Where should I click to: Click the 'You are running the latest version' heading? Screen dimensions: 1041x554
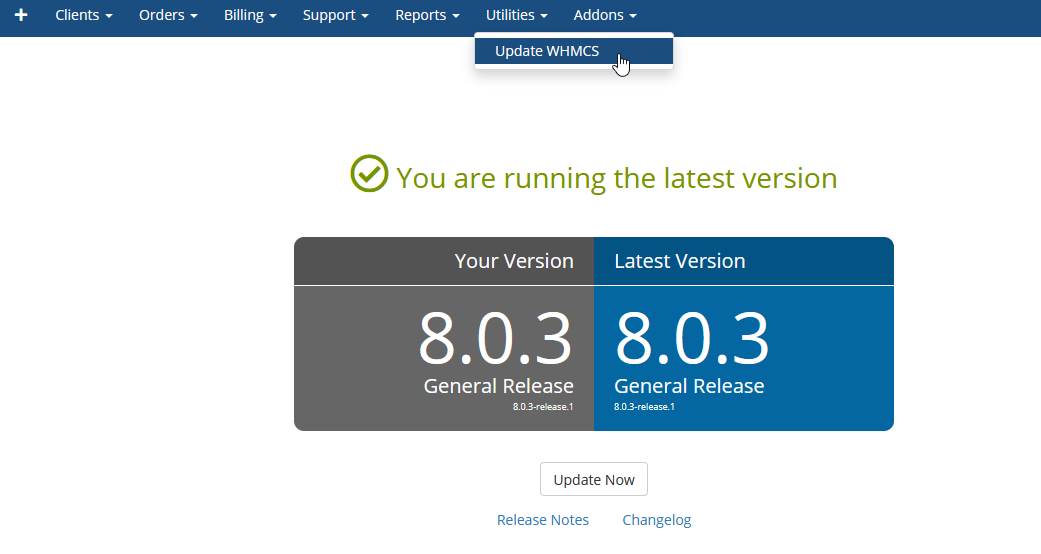tap(616, 178)
